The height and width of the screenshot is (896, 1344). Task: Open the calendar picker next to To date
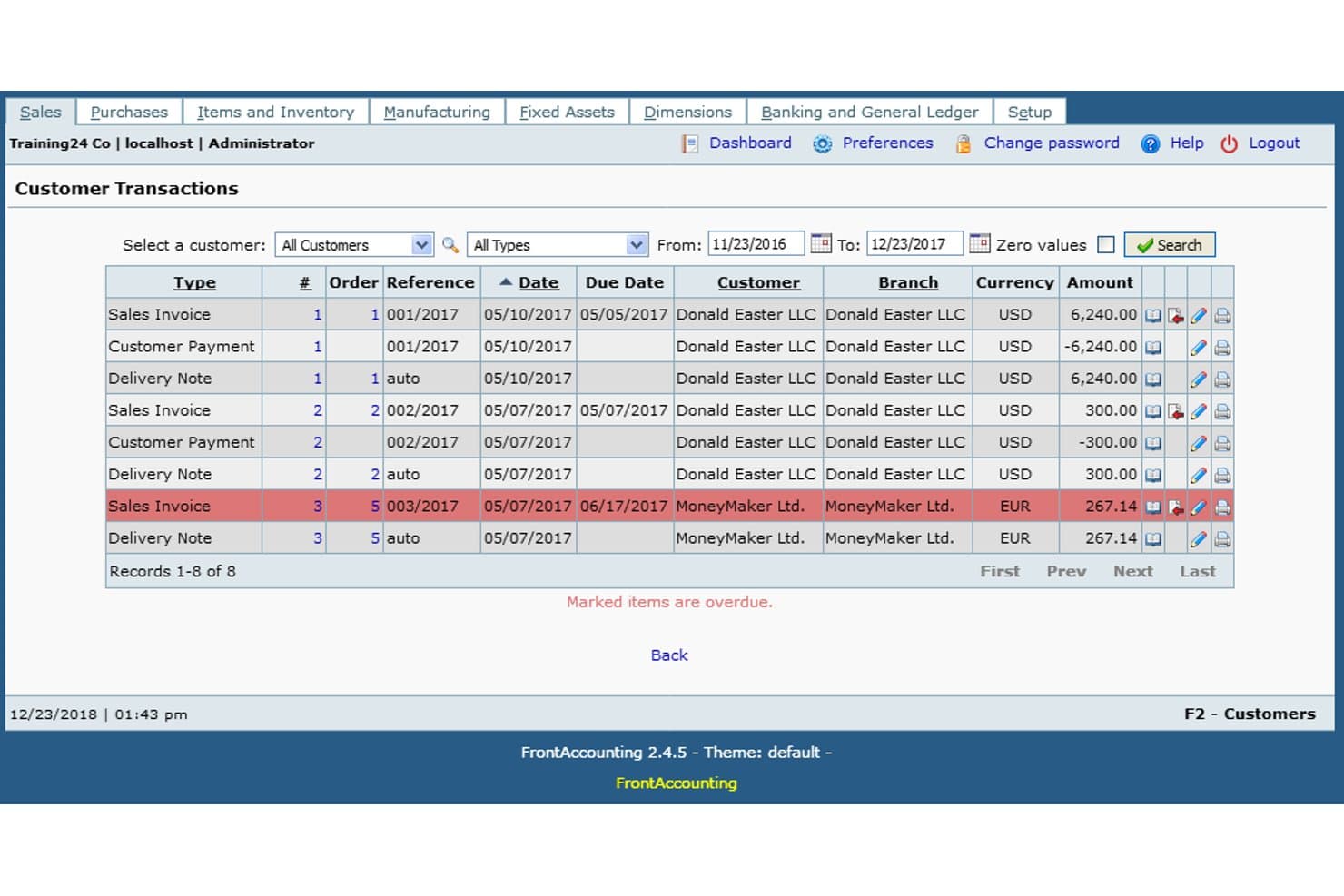point(979,243)
